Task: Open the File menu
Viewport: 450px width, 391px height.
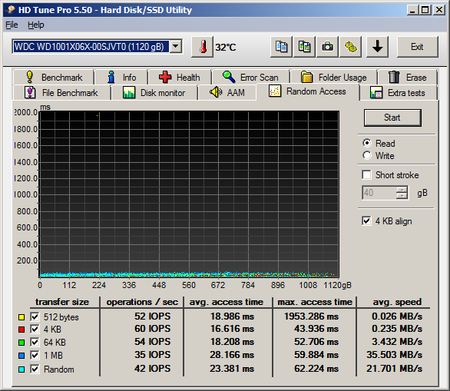Action: (12, 25)
